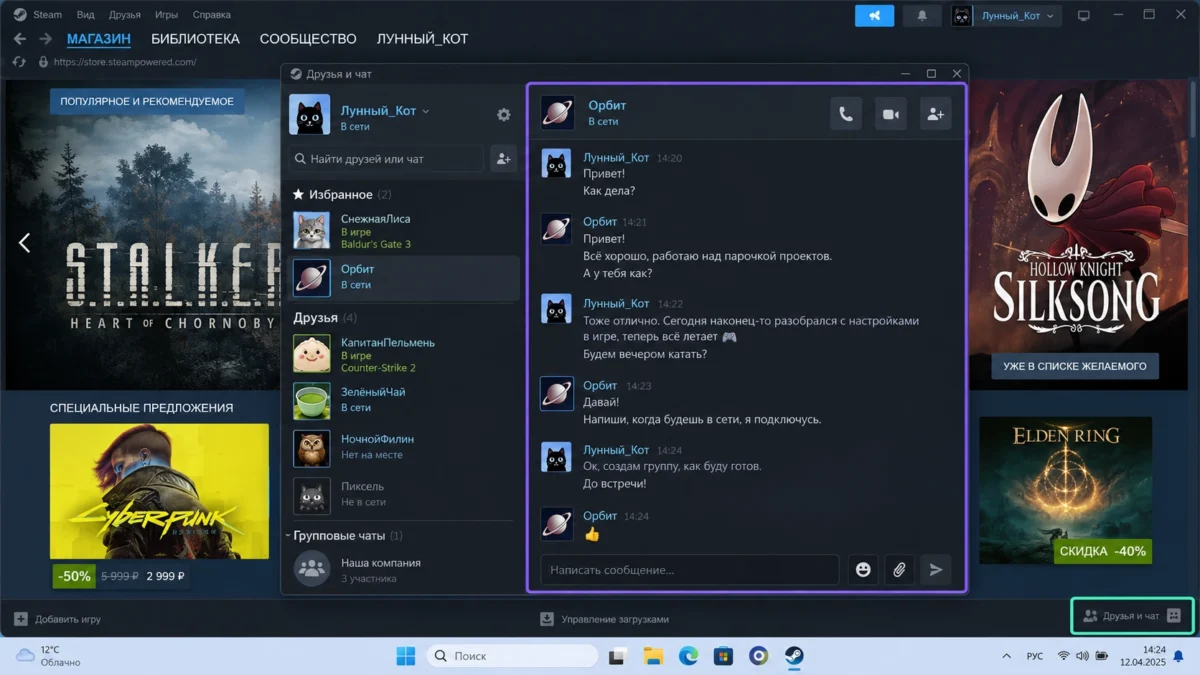This screenshot has height=675, width=1200.
Task: Go forward with the navigation arrow
Action: [x=46, y=39]
